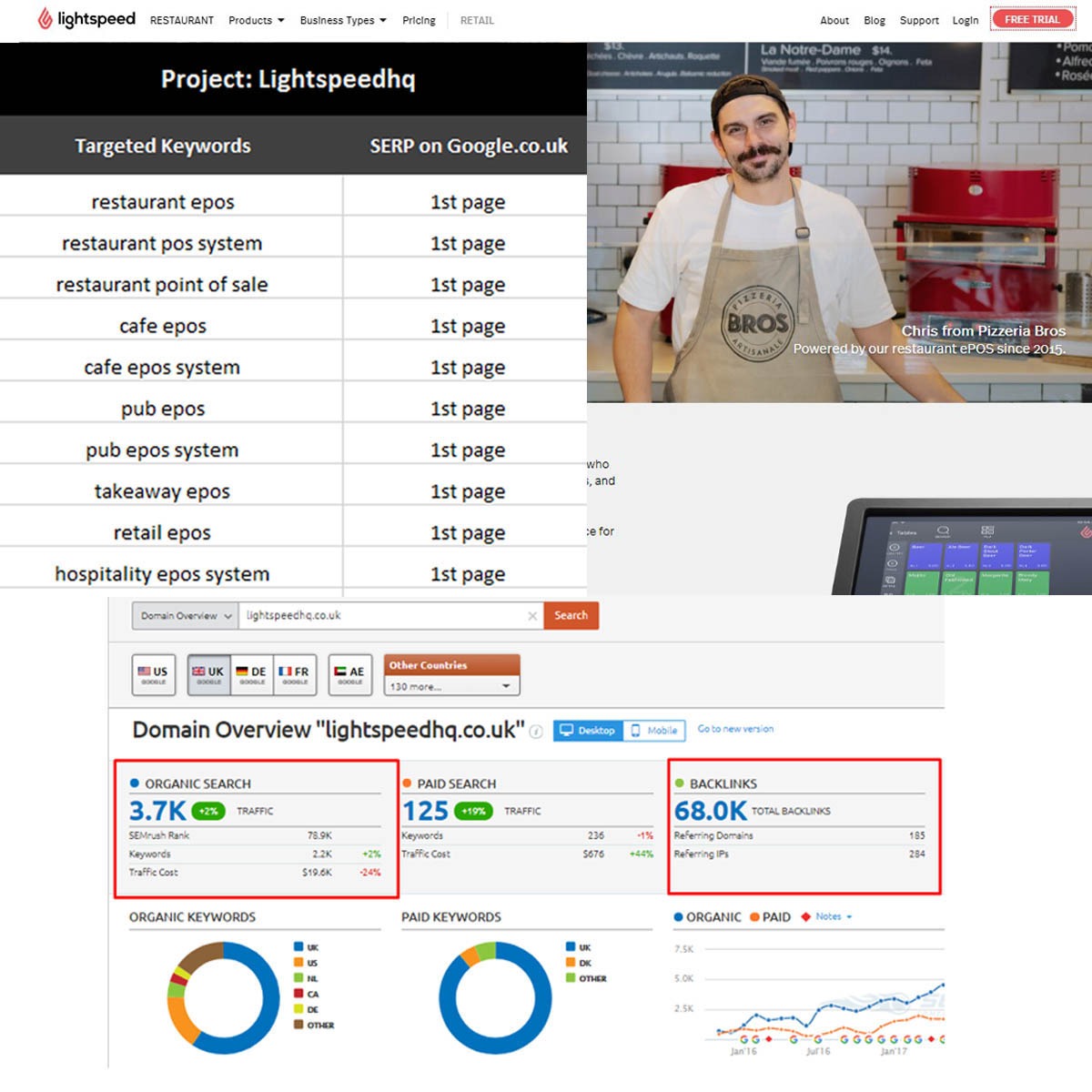Click the Referring IPs 284 row
This screenshot has height=1092, width=1092.
point(799,854)
